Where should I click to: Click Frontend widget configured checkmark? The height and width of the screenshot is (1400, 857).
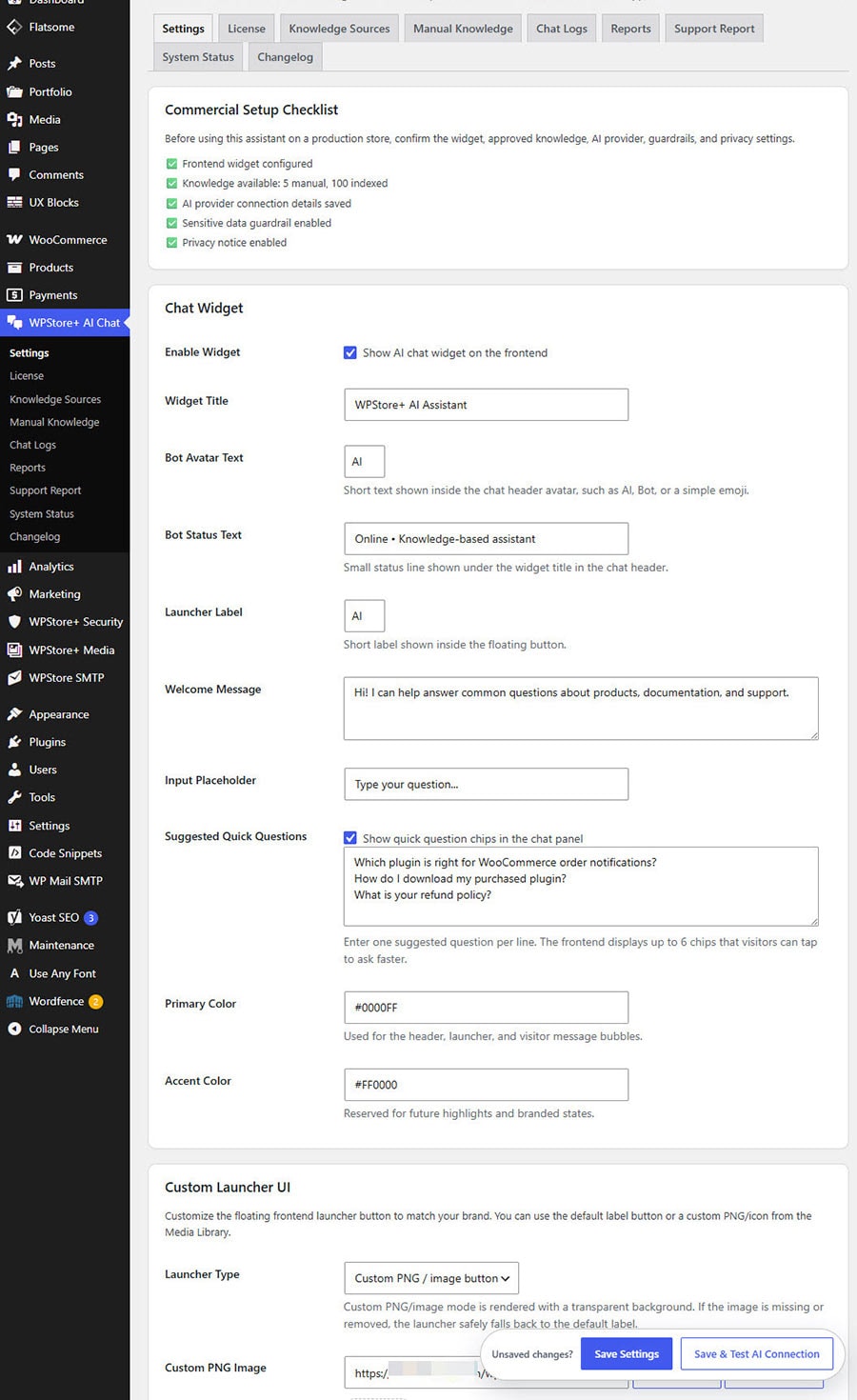(171, 164)
